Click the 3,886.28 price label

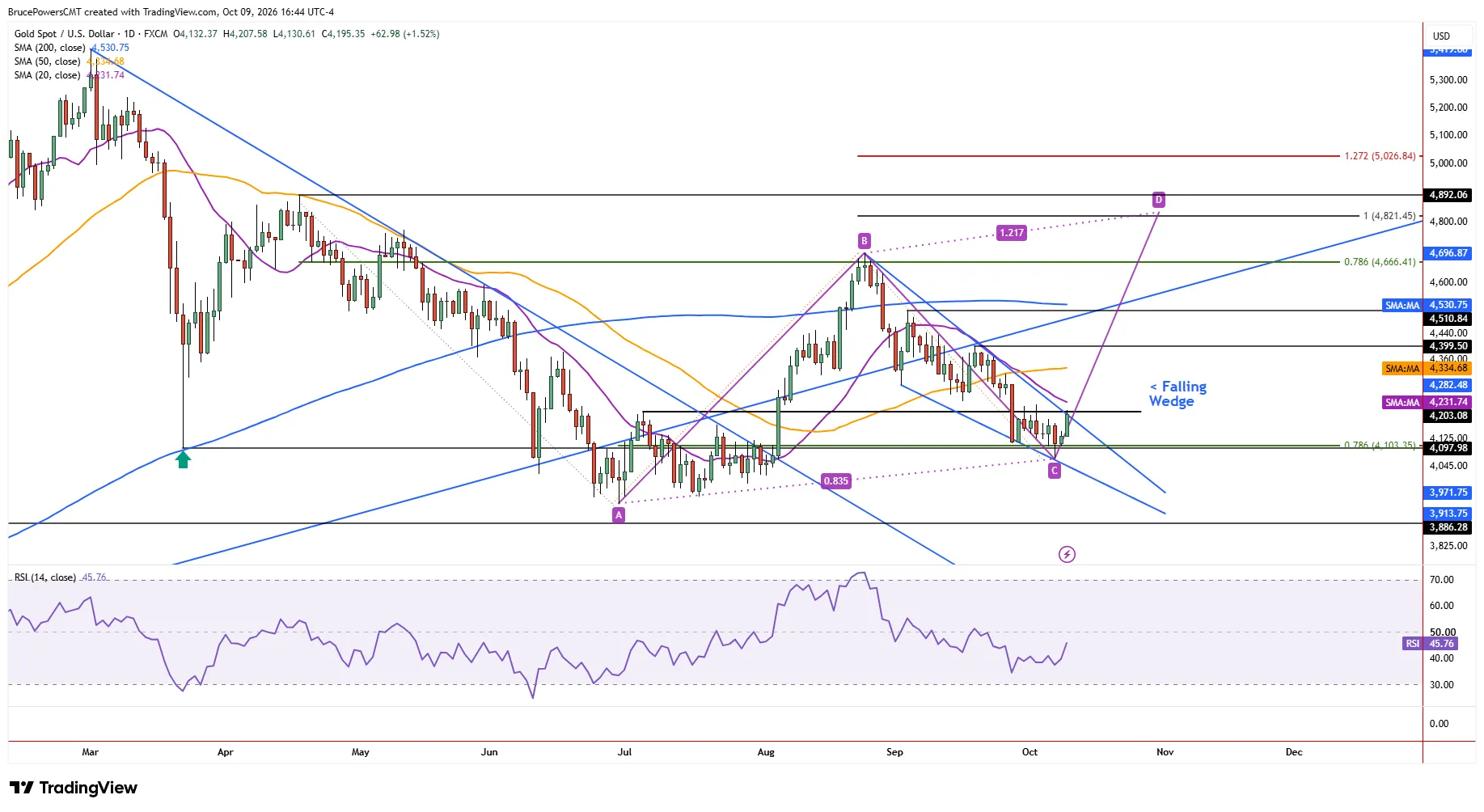point(1448,527)
